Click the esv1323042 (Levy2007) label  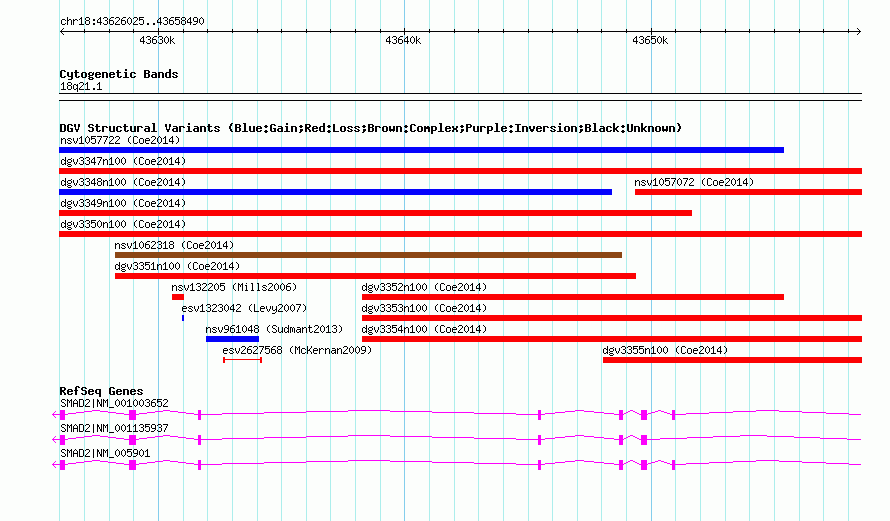coord(244,308)
